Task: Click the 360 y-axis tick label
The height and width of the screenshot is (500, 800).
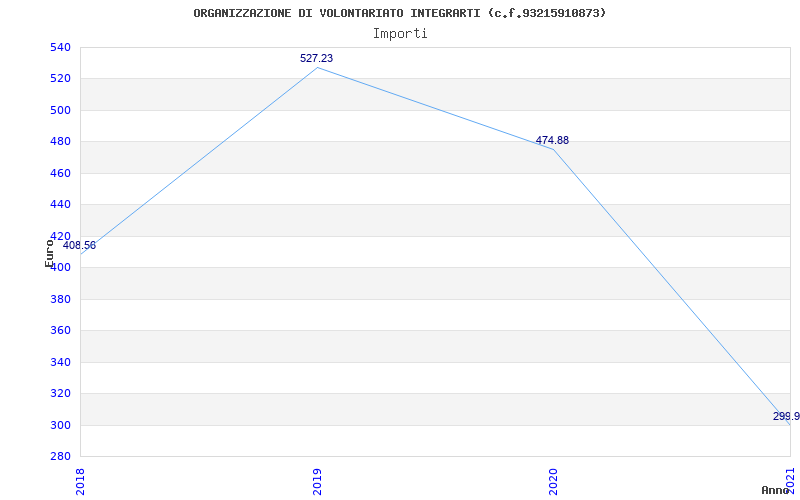Action: (60, 331)
